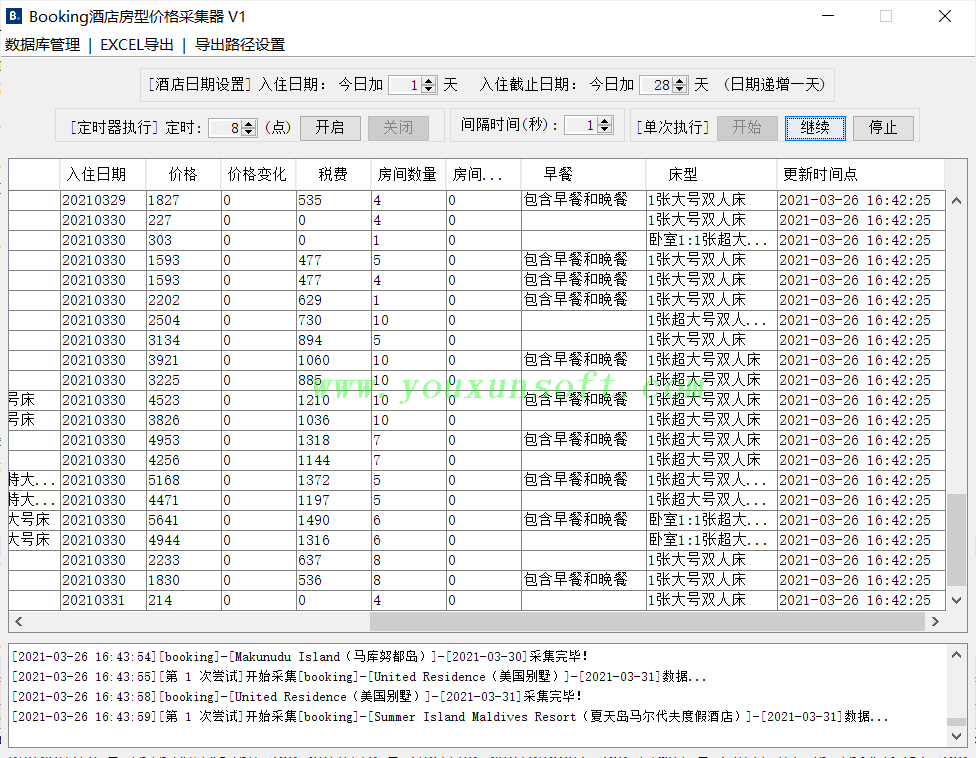Viewport: 976px width, 758px height.
Task: Open the EXCEL导出 menu
Action: click(136, 45)
